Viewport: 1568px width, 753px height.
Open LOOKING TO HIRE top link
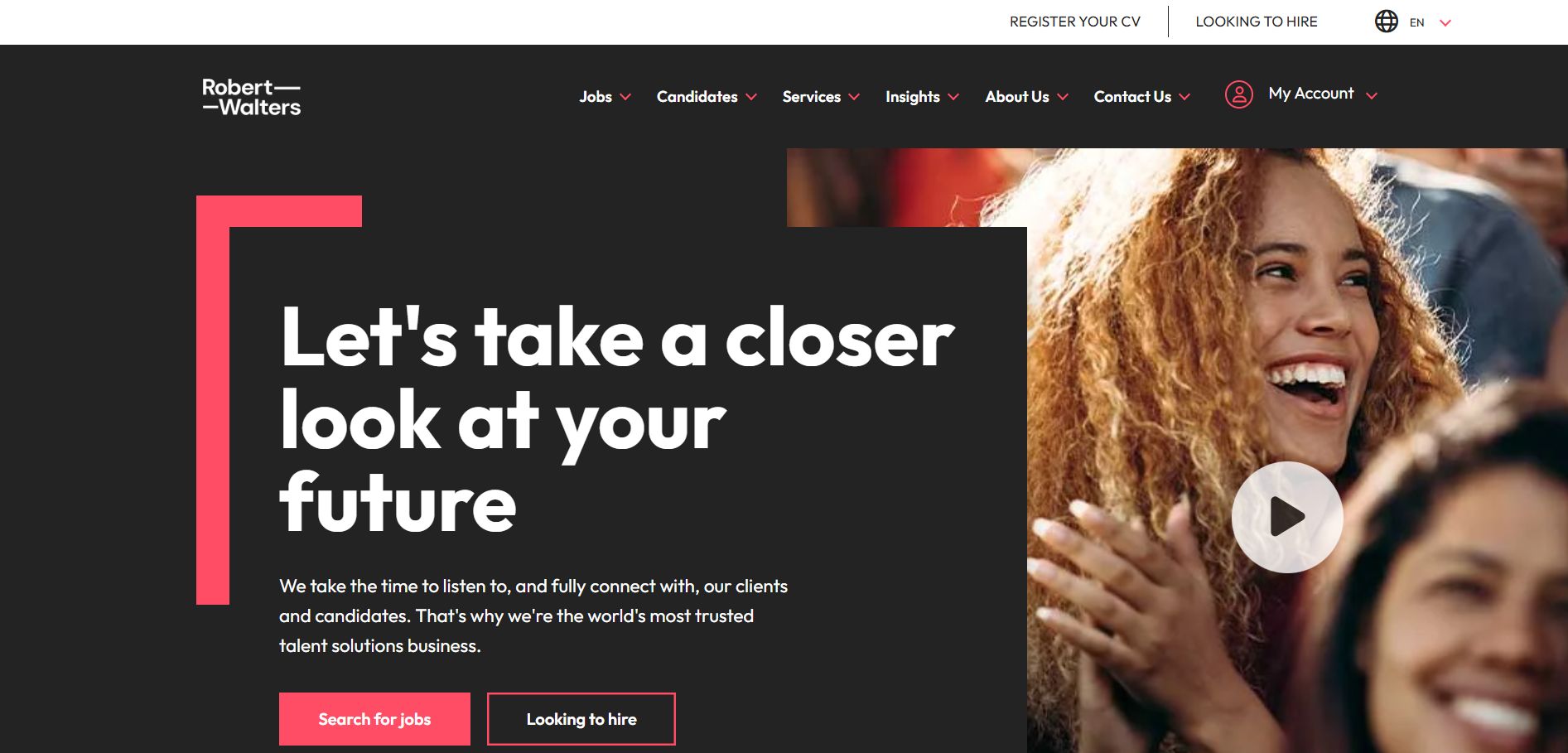tap(1257, 22)
